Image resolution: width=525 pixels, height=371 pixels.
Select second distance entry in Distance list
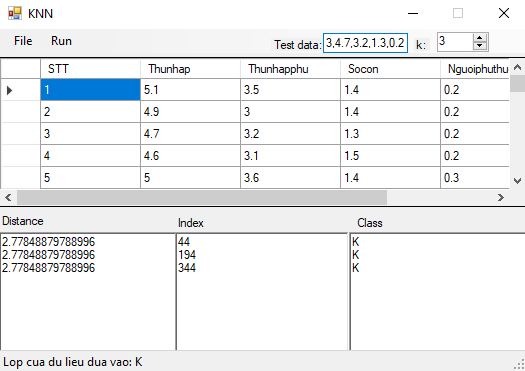click(49, 255)
